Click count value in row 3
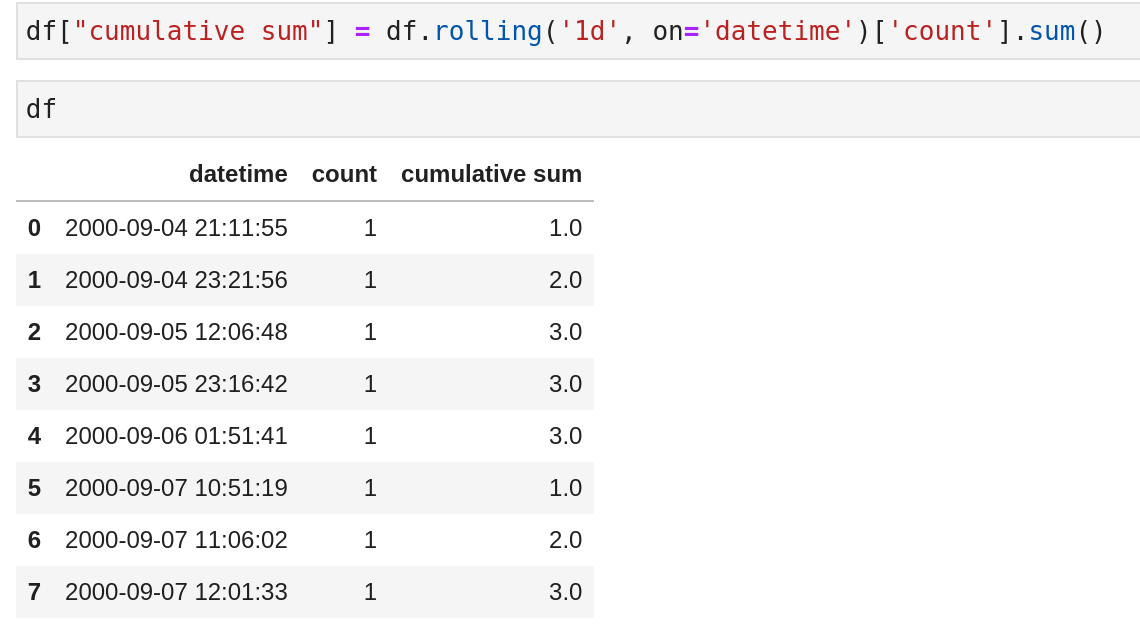1140x624 pixels. pos(370,384)
